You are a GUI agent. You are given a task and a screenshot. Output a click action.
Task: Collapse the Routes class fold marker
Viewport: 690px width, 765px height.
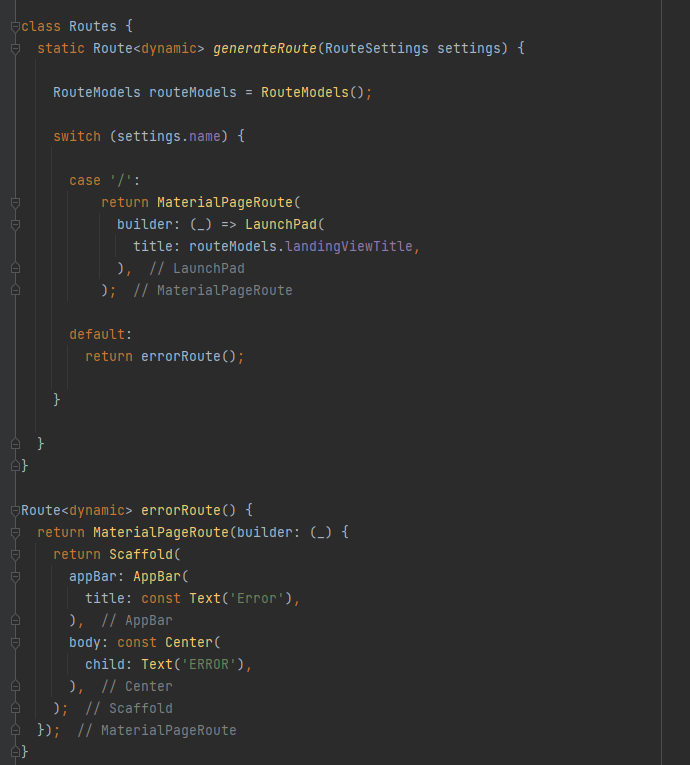15,26
